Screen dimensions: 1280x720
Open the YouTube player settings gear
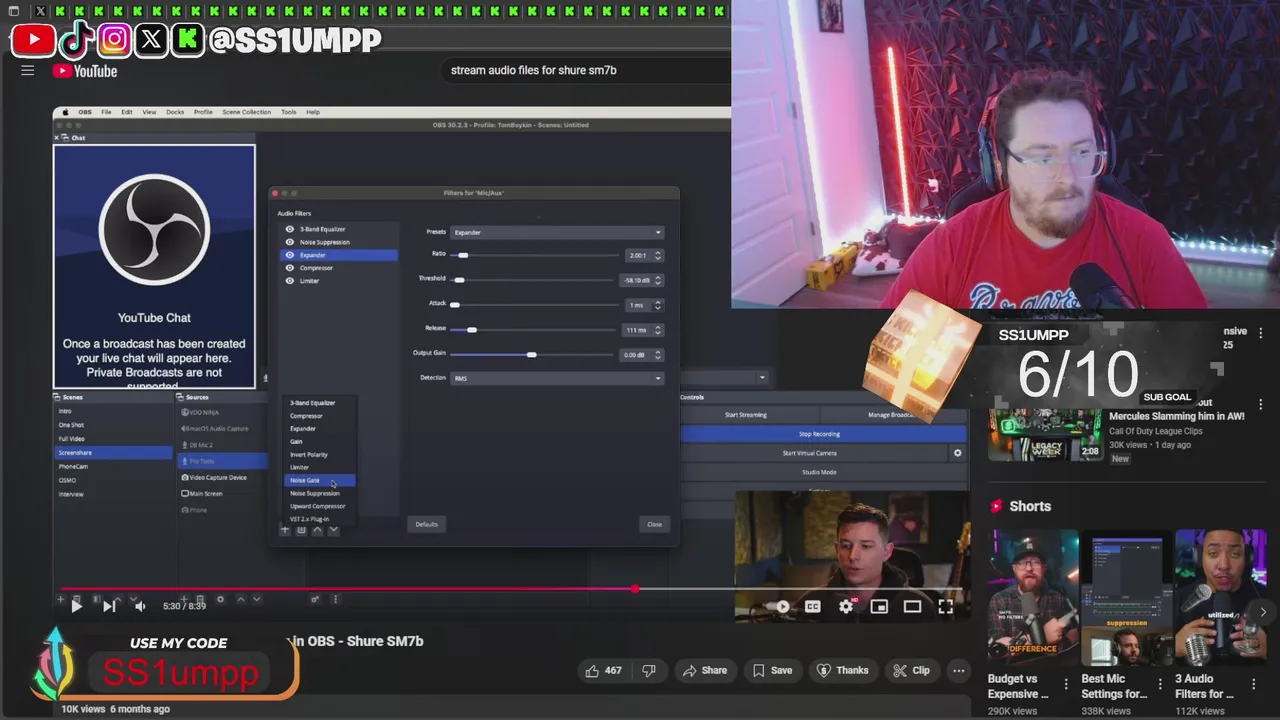pos(846,606)
